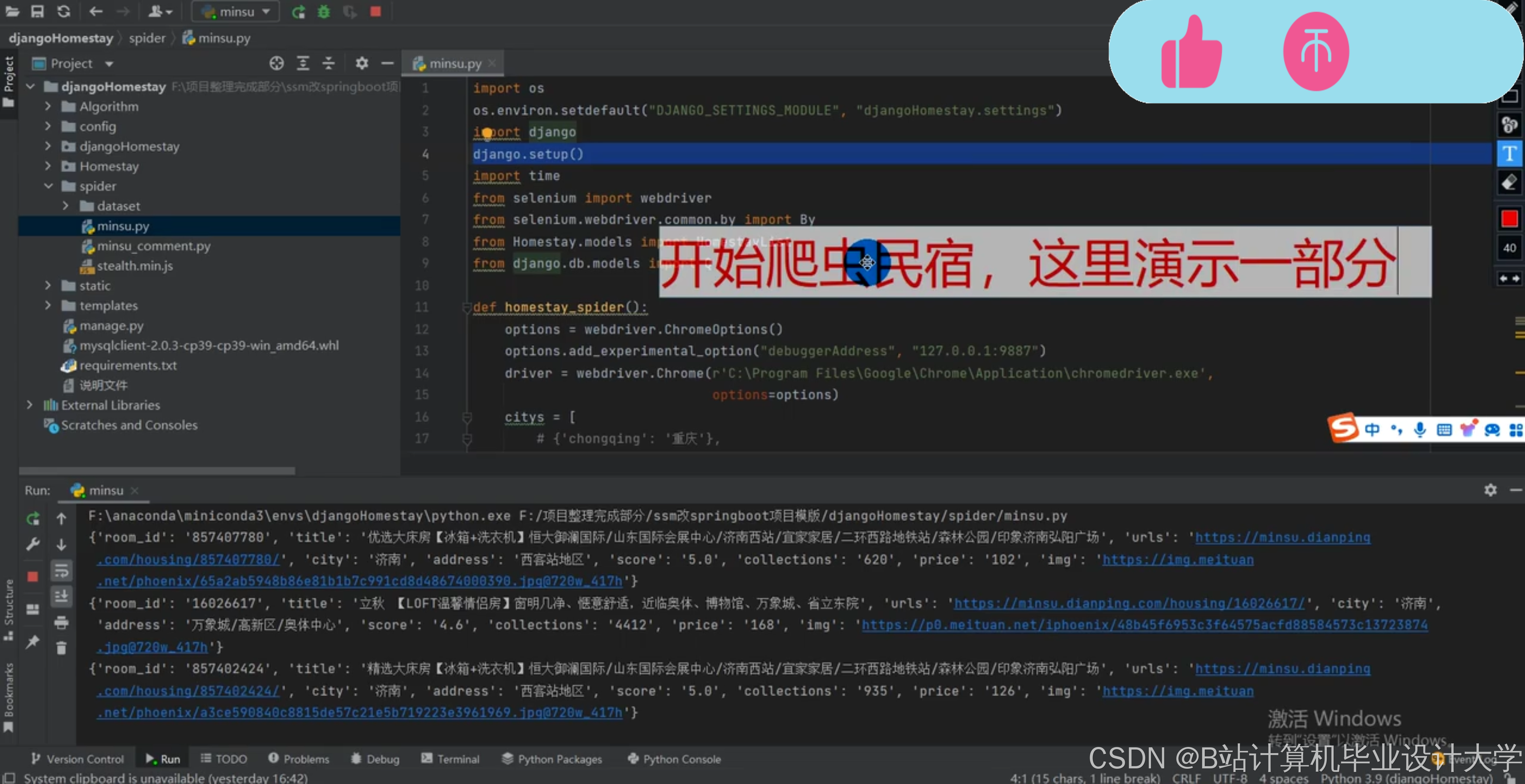Click the Expand All icon in Project panel

303,63
